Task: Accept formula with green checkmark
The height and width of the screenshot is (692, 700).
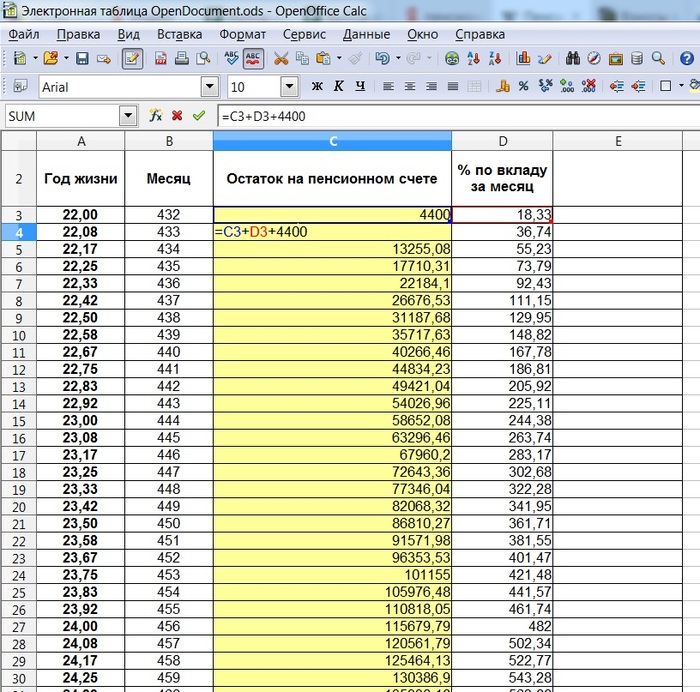Action: 198,116
